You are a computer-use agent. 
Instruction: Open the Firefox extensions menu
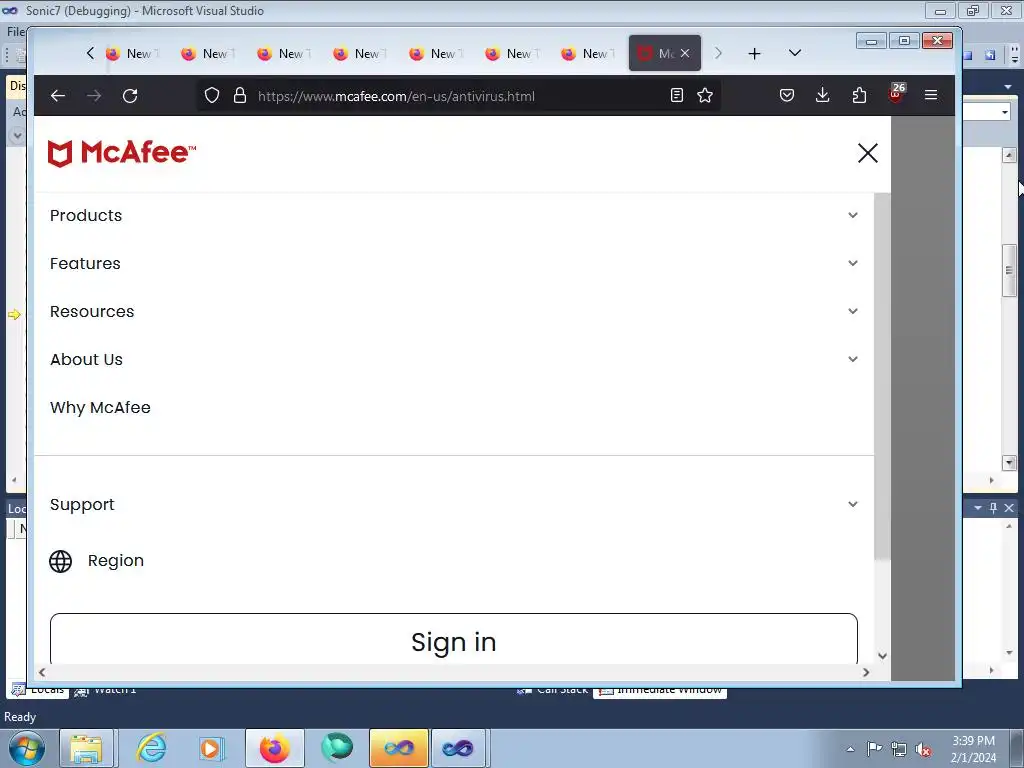pos(859,95)
